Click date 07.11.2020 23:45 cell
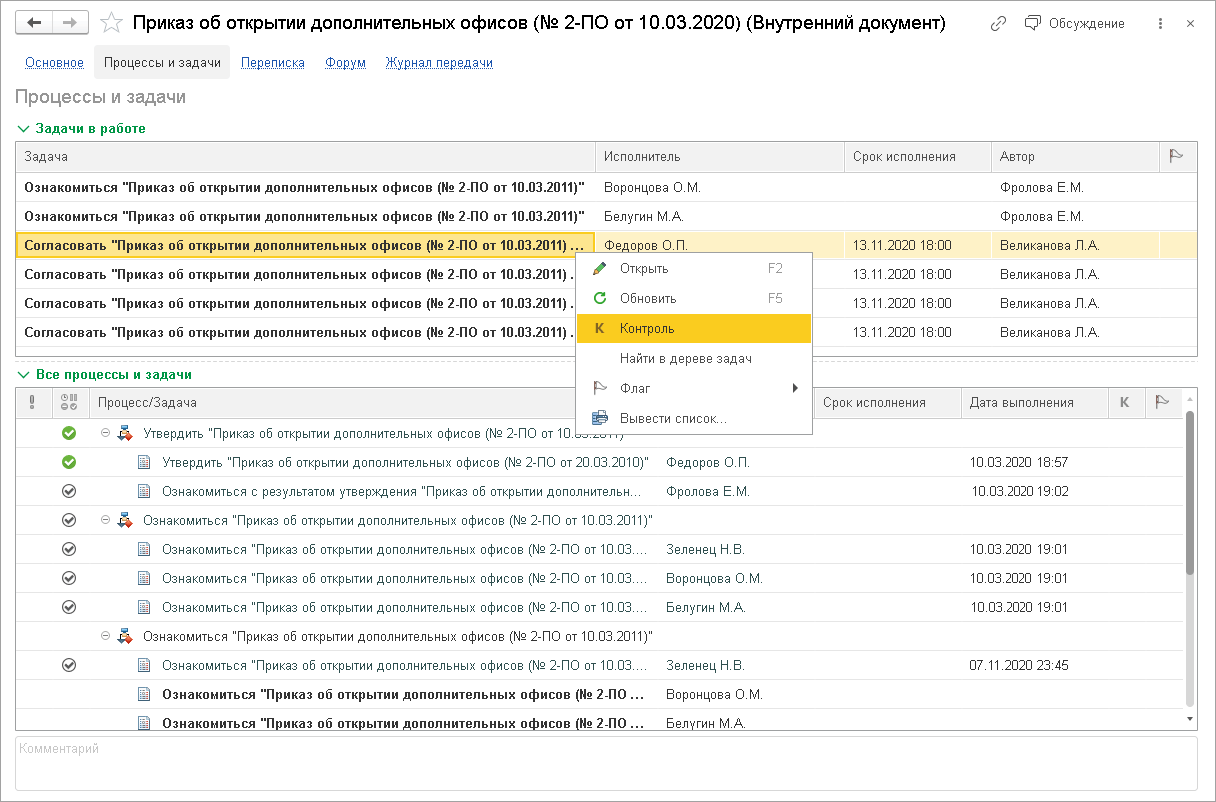 (x=1019, y=665)
